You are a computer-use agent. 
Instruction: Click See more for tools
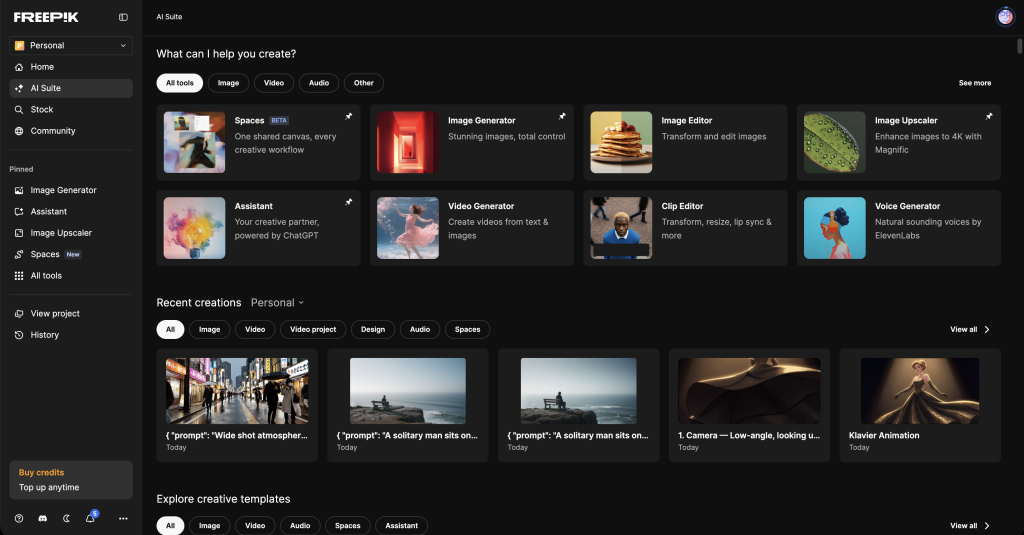pyautogui.click(x=974, y=83)
